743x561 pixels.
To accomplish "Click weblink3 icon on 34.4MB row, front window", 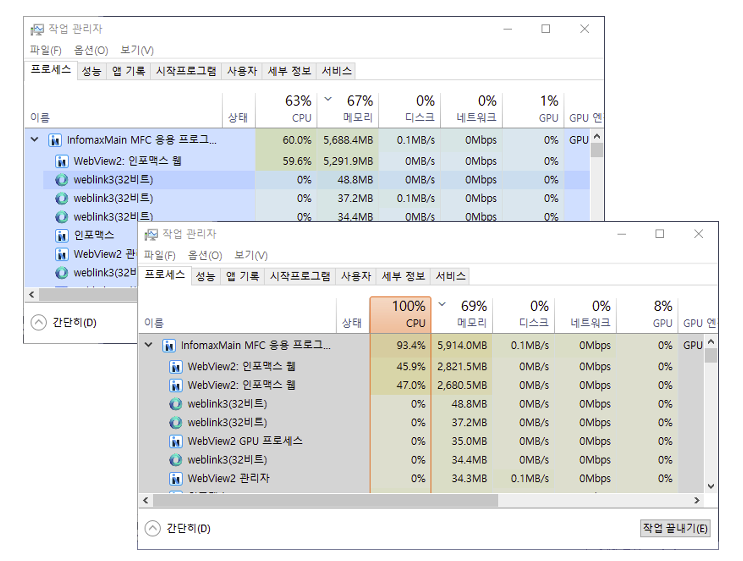I will click(x=176, y=460).
